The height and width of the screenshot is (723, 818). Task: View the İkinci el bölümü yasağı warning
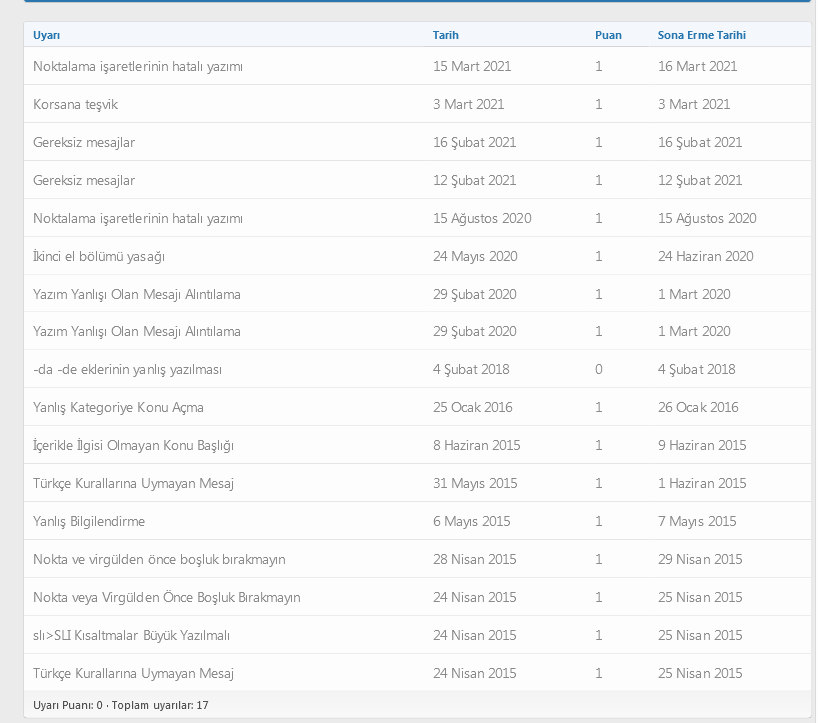tap(99, 256)
